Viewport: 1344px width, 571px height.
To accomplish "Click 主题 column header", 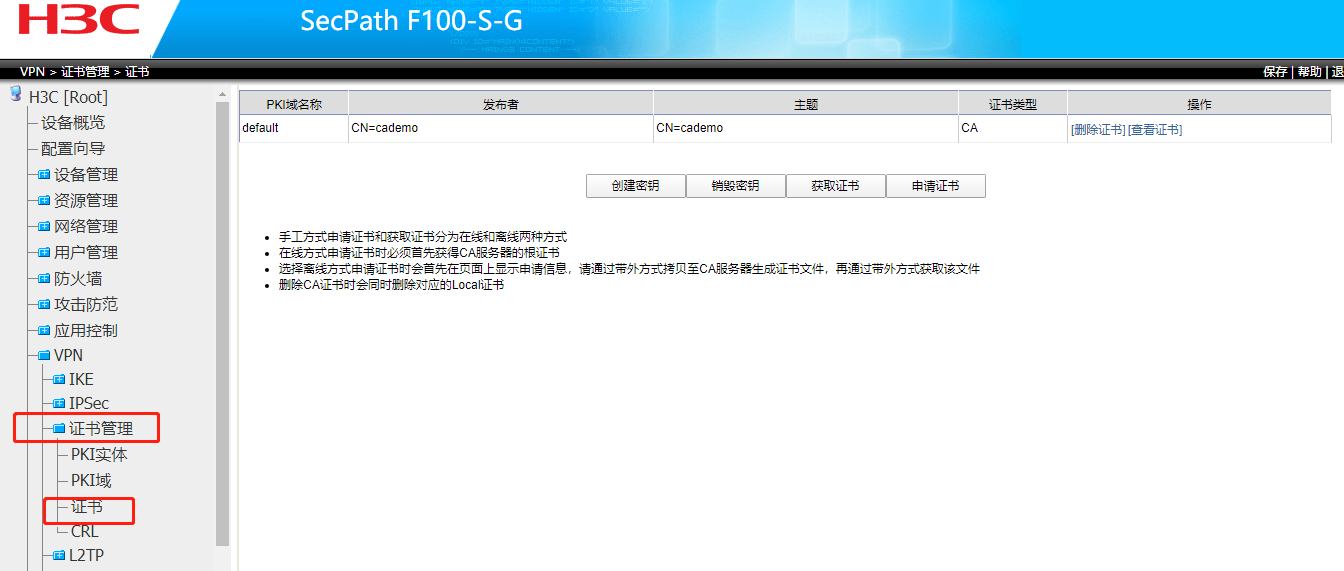I will tap(806, 104).
